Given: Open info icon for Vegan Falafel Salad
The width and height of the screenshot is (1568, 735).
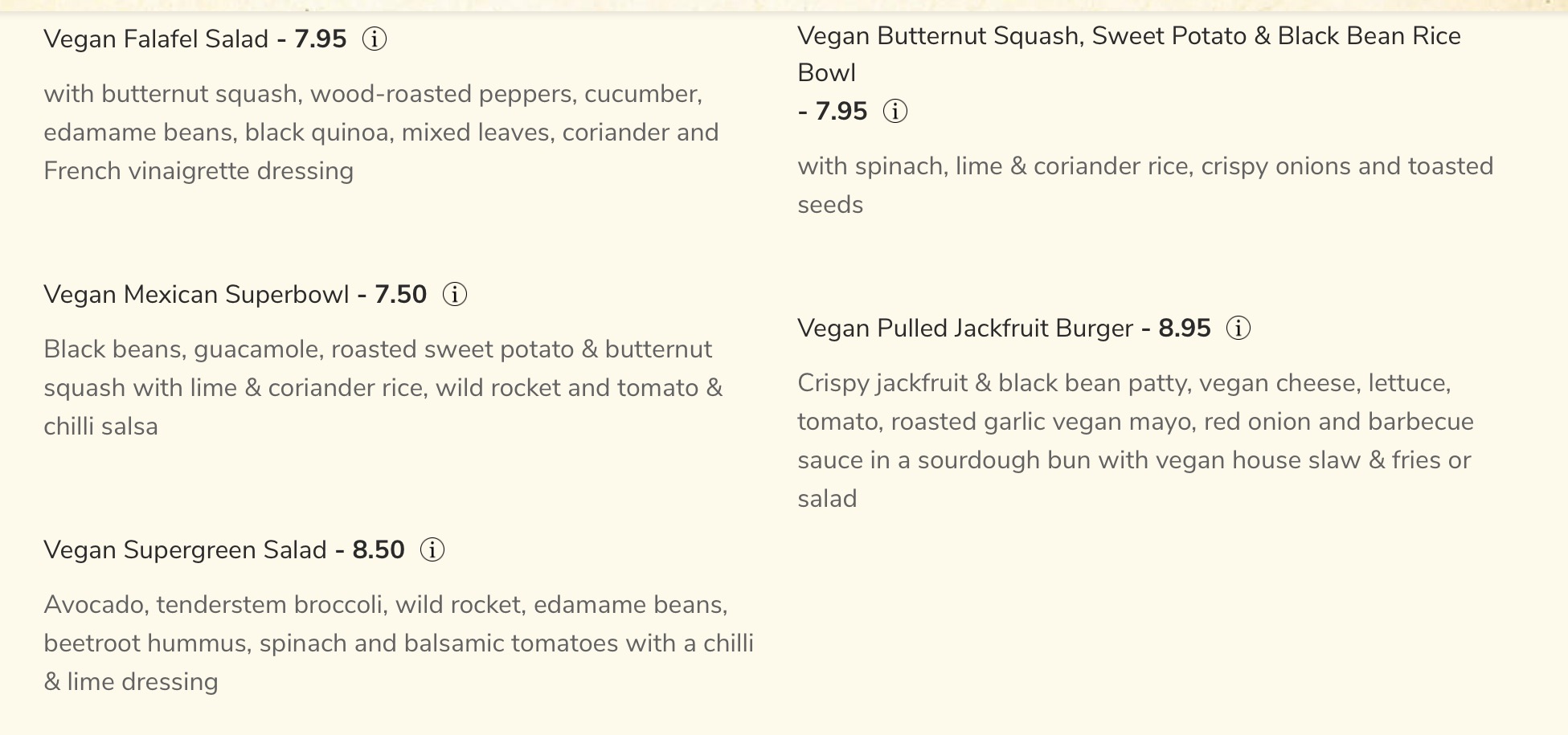Looking at the screenshot, I should [375, 39].
